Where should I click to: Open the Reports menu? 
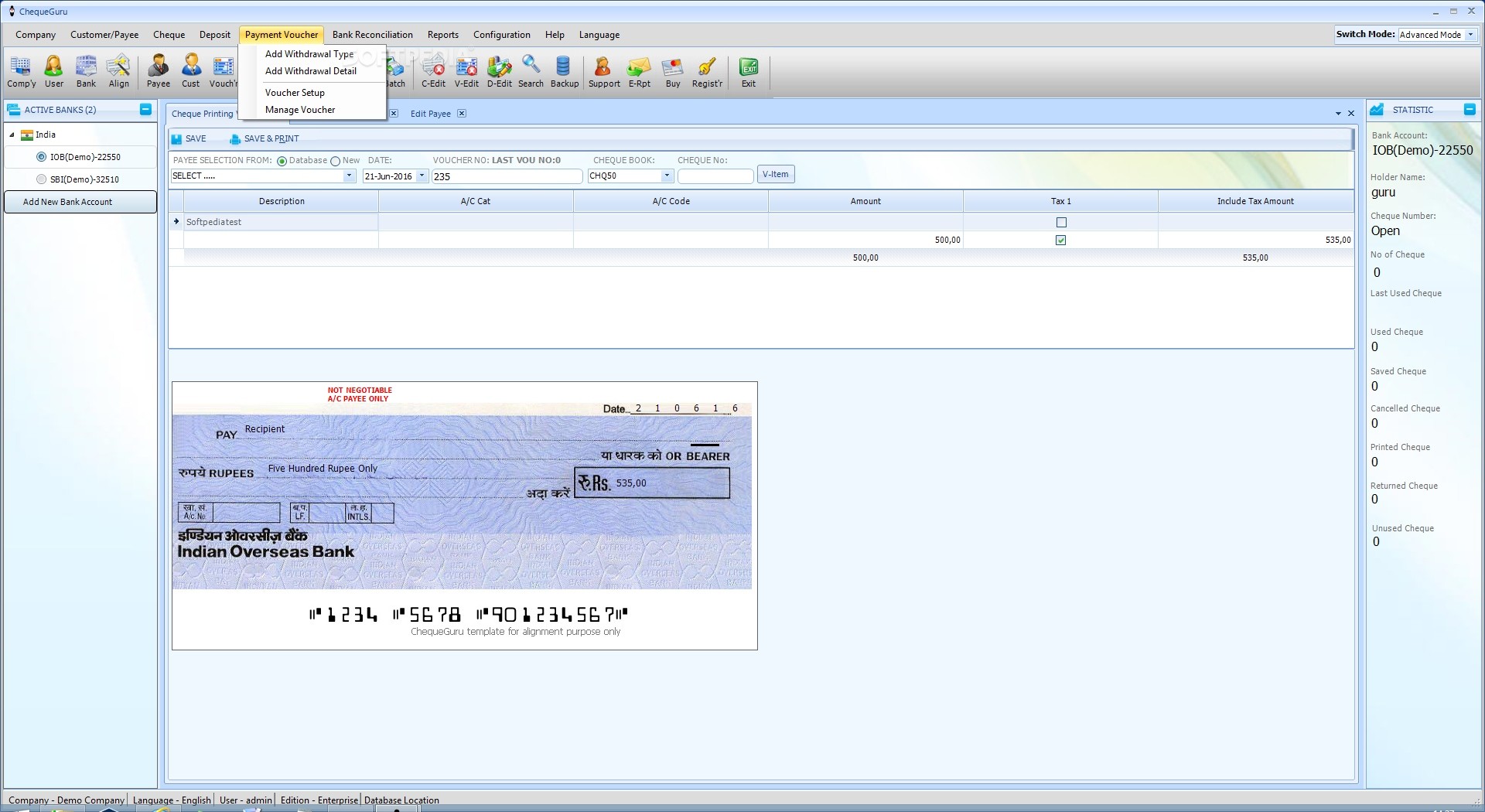tap(443, 35)
